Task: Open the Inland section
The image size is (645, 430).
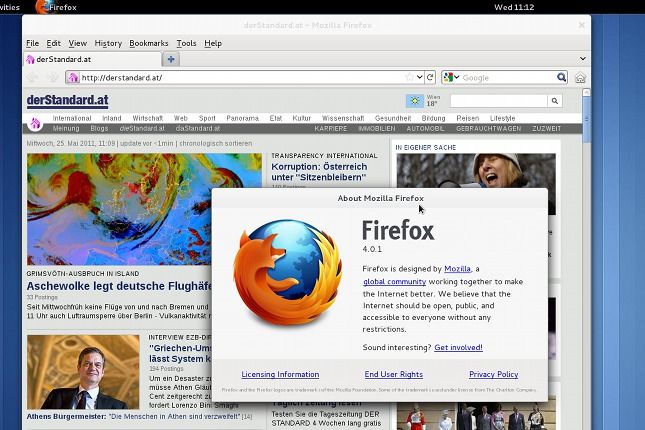Action: click(x=111, y=118)
